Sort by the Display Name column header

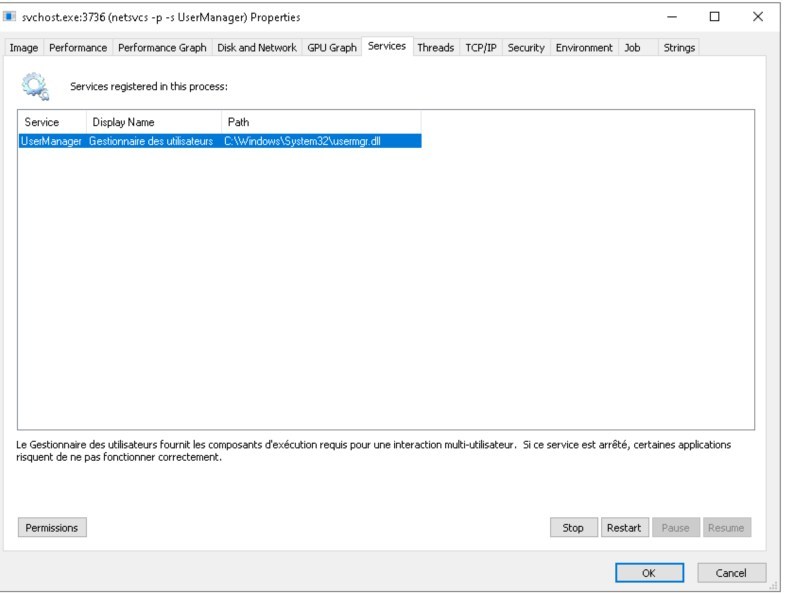click(x=154, y=122)
